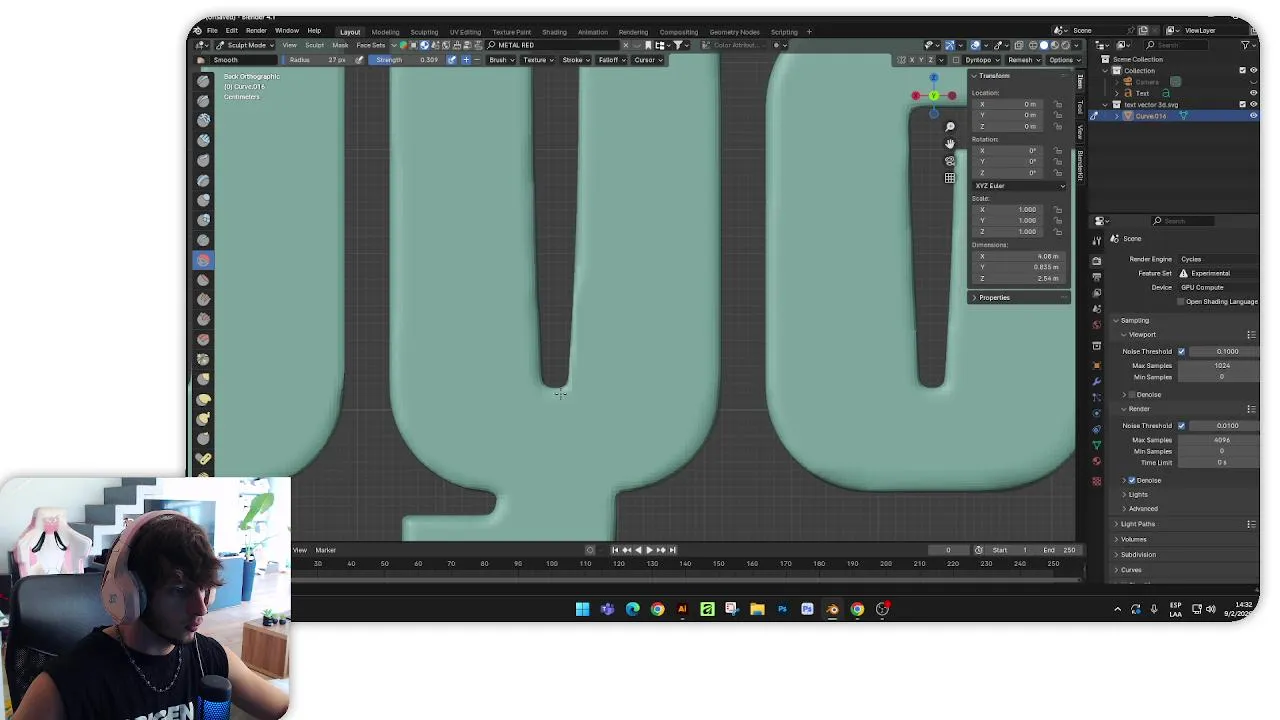Toggle Render Noise Threshold checkbox
This screenshot has height=720, width=1280.
[1181, 426]
